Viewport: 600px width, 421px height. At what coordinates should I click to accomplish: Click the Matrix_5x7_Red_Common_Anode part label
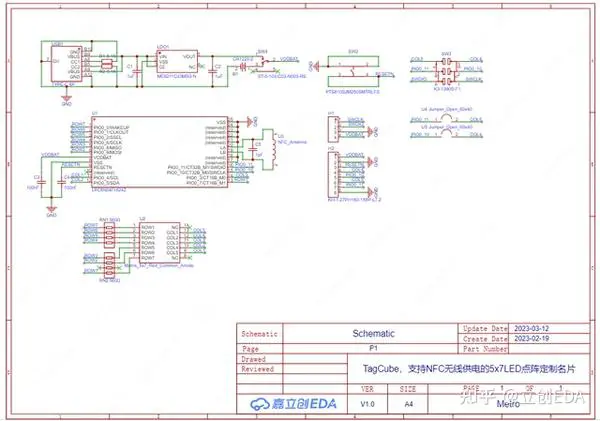coord(159,265)
